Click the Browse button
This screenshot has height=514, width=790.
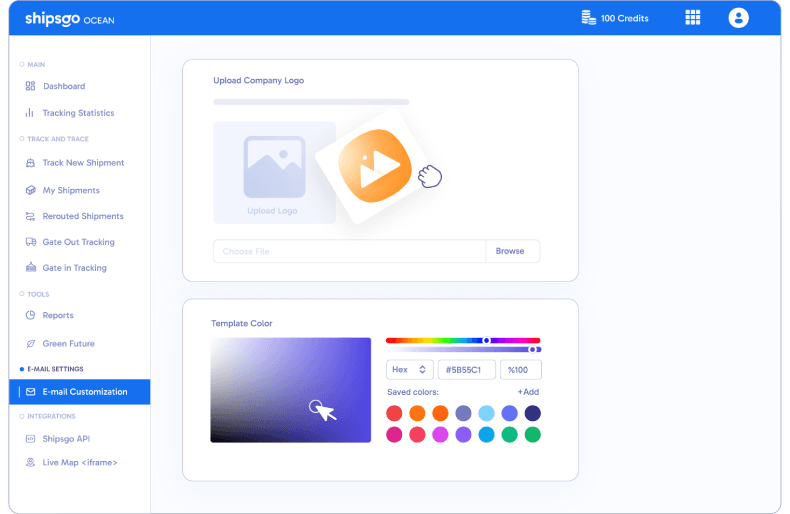coord(511,251)
